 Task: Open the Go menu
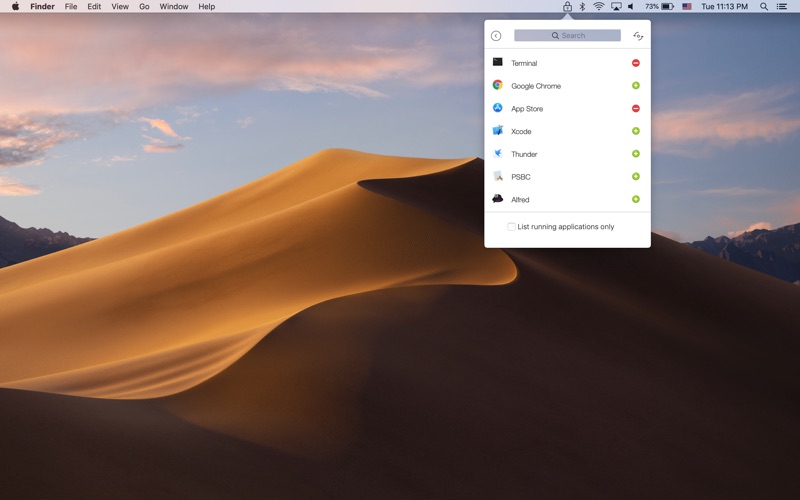144,7
